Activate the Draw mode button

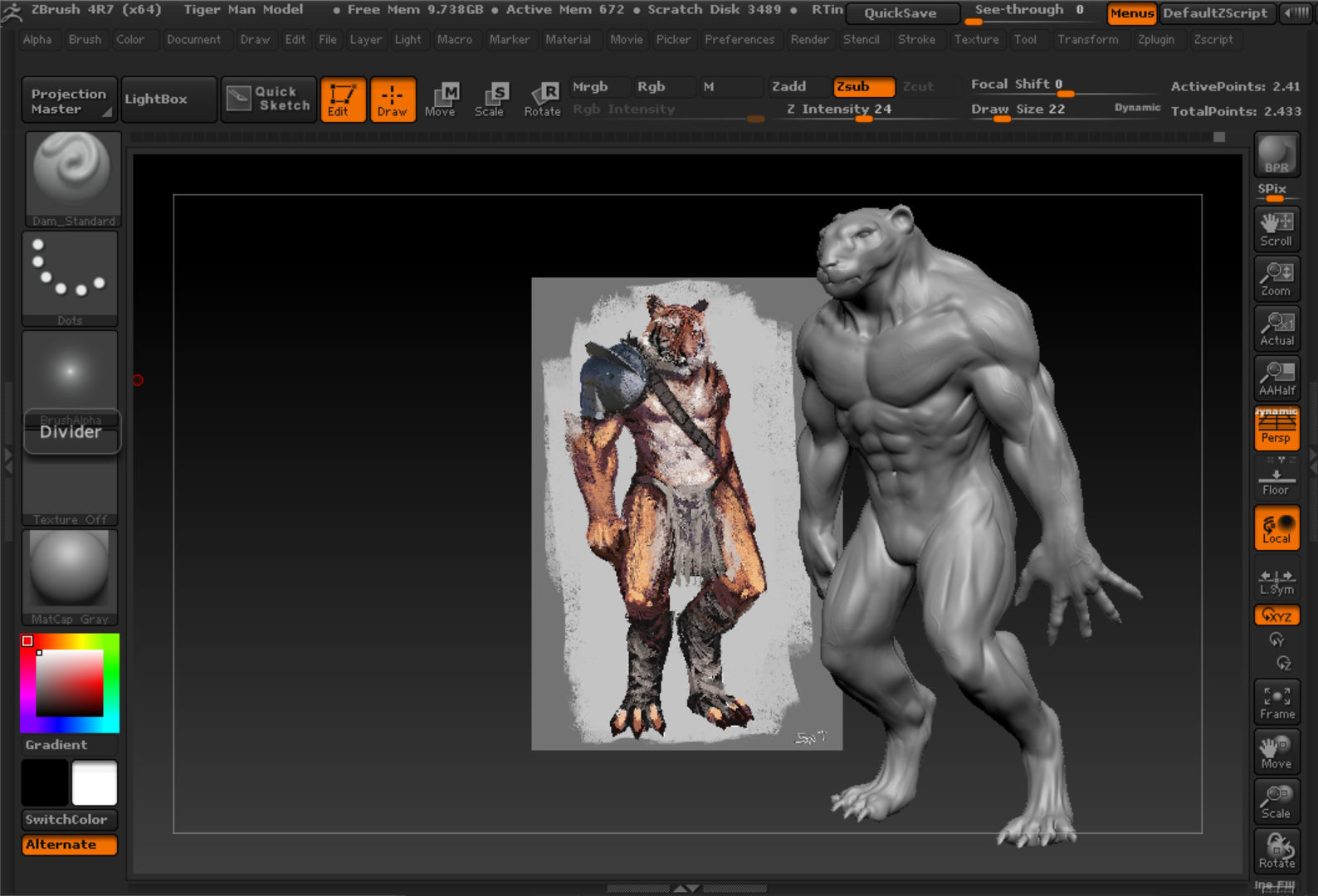pos(393,100)
